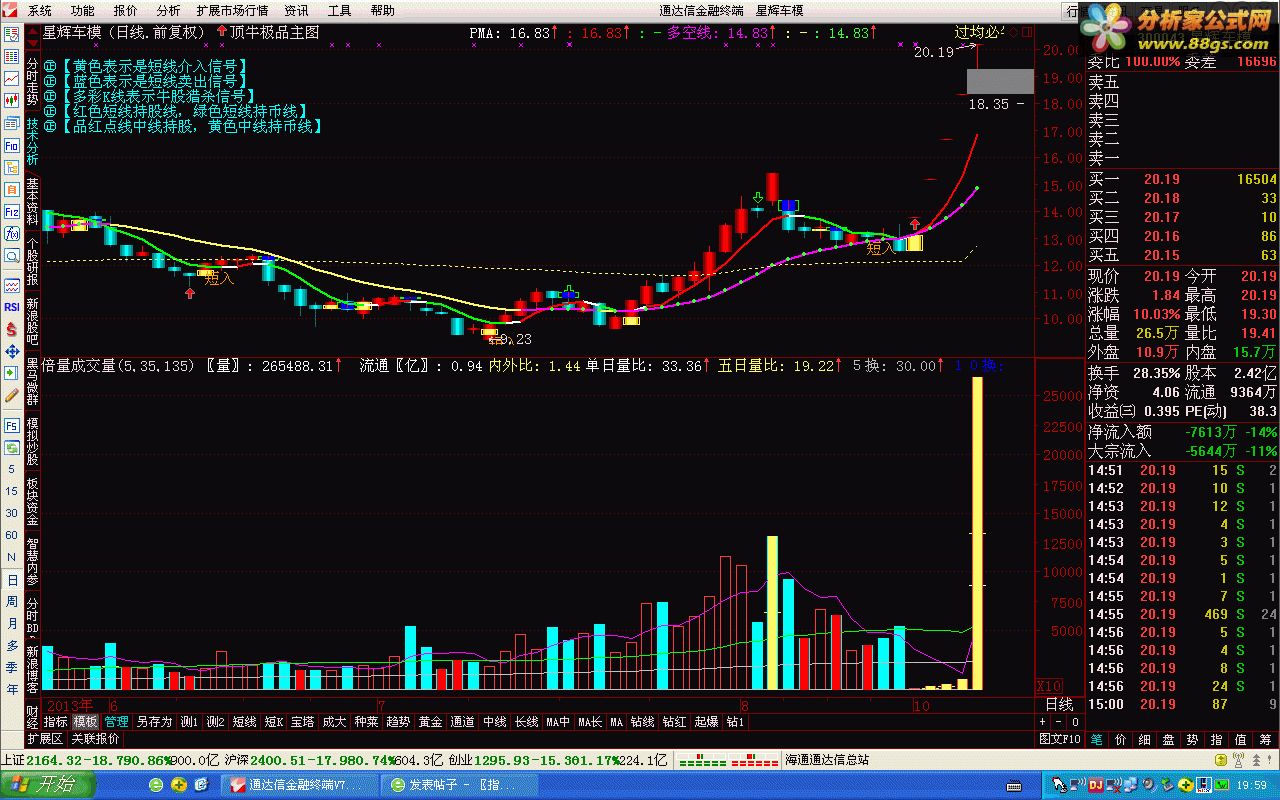Select the 30-minute period button

(11, 513)
